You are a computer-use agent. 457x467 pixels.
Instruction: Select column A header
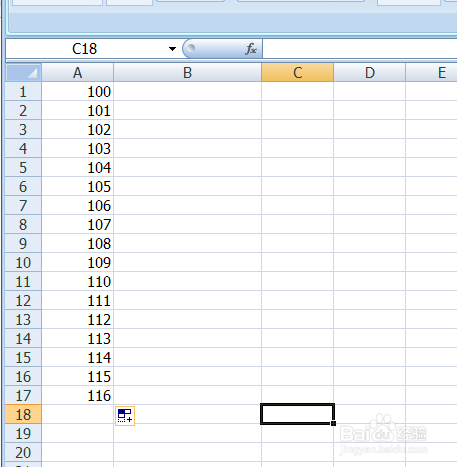(x=77, y=72)
